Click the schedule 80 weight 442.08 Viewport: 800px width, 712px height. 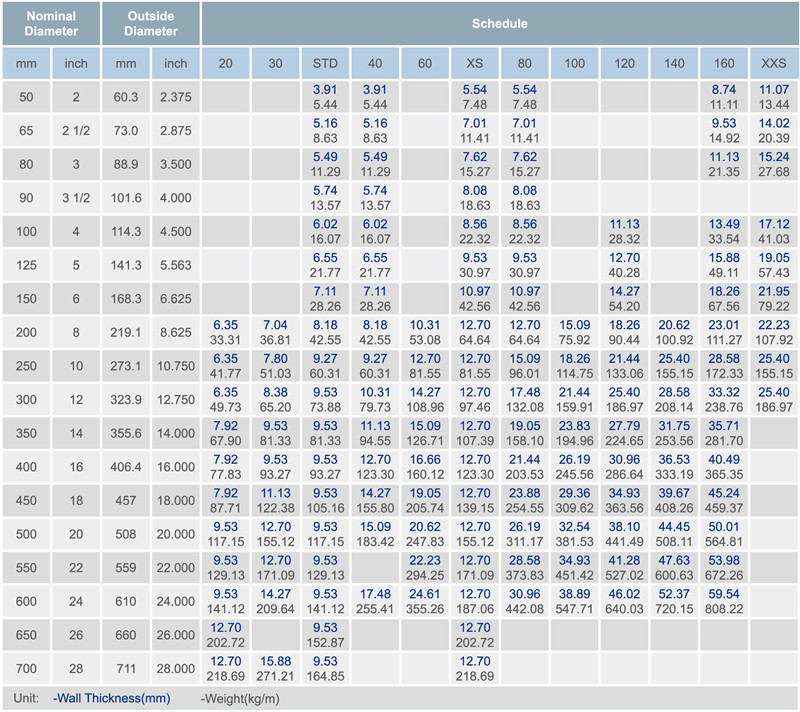[x=524, y=609]
